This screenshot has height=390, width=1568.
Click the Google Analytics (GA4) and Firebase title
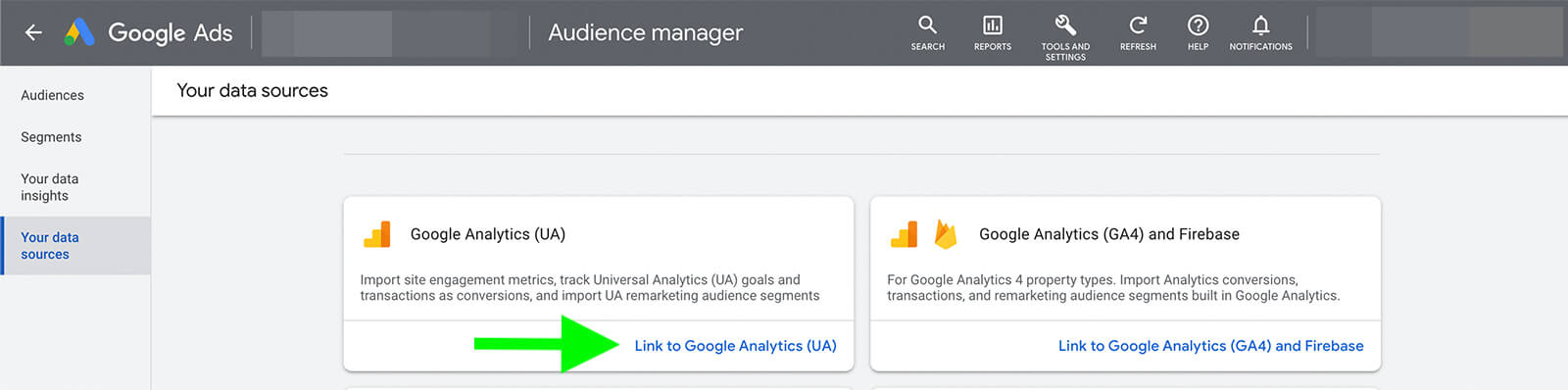1108,234
